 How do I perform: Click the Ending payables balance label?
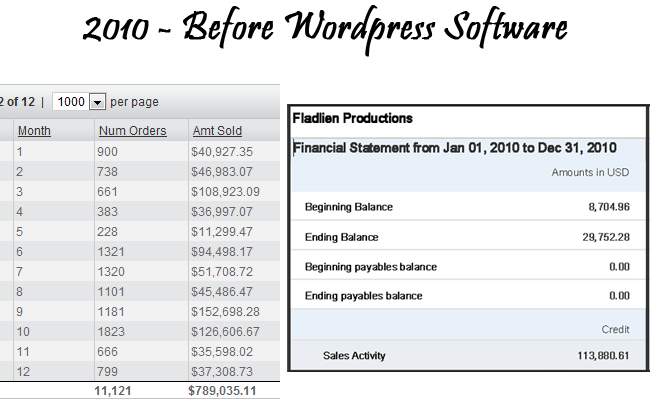coord(363,296)
